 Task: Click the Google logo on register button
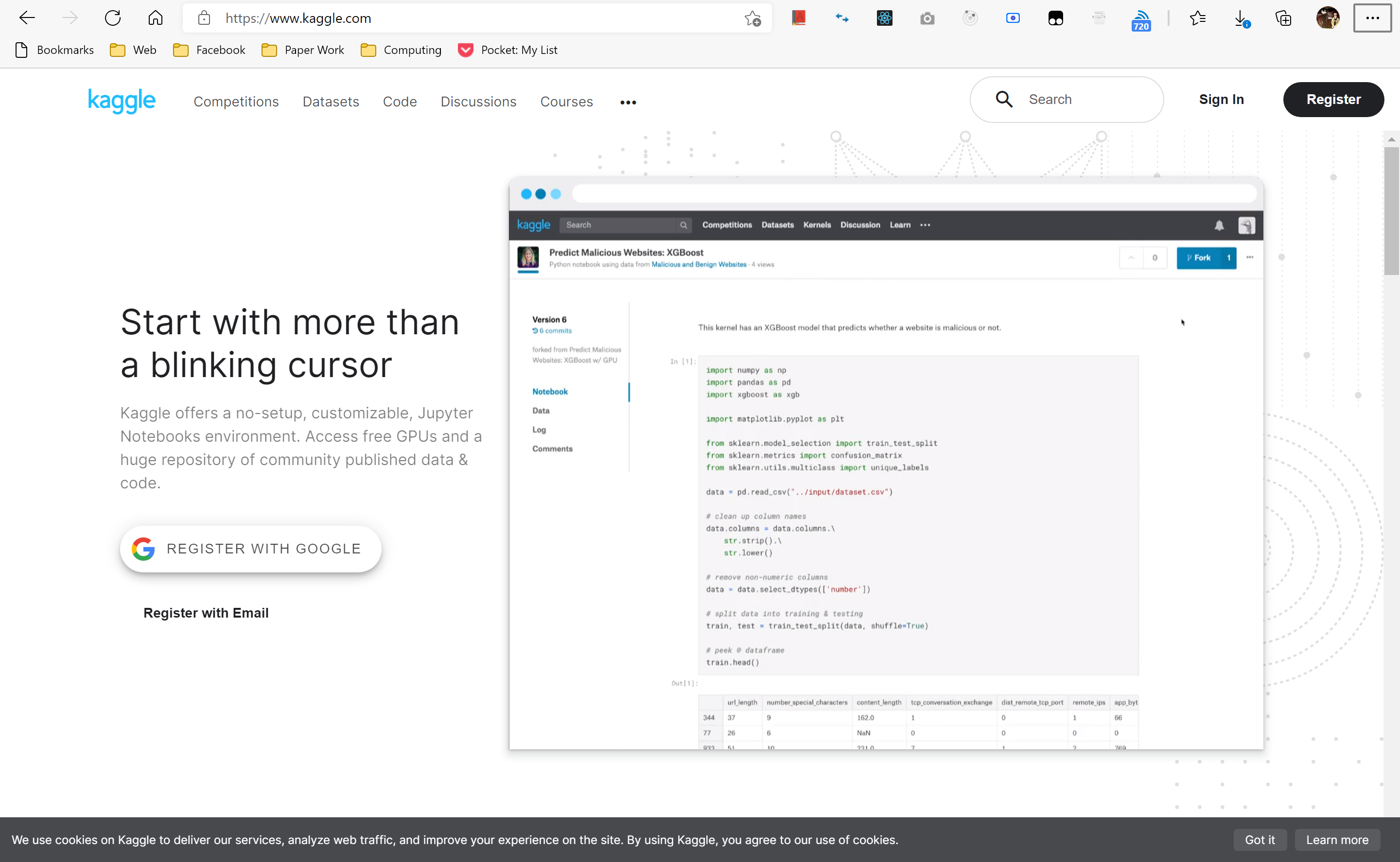click(143, 549)
